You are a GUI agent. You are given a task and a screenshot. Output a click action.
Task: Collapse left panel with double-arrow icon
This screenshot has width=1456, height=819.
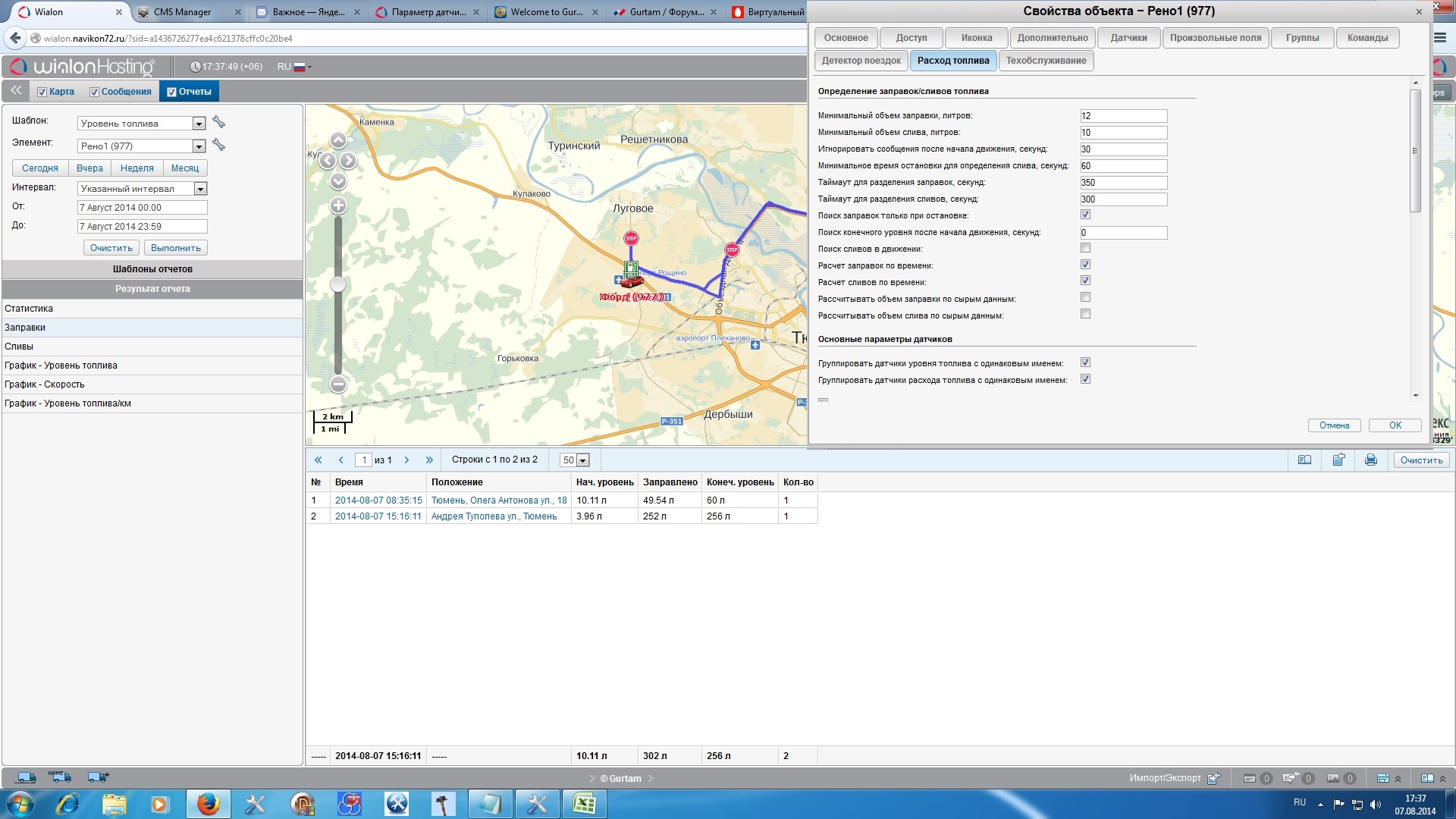coord(16,91)
